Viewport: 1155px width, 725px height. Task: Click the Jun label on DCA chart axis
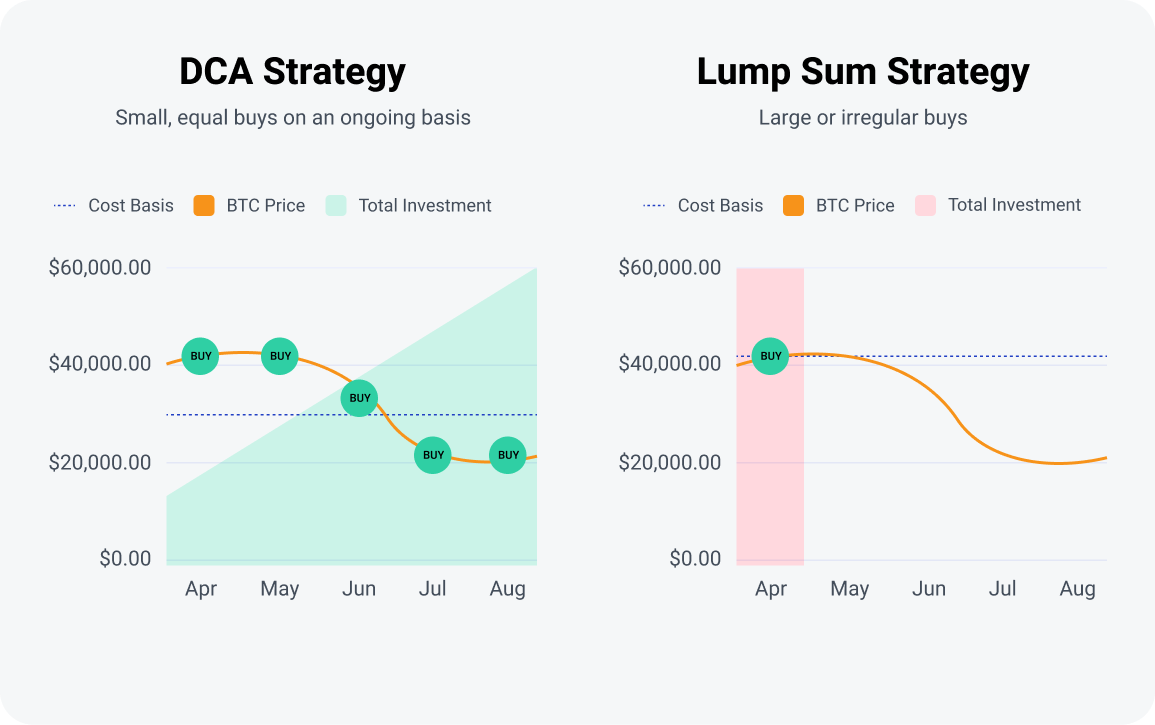[x=359, y=589]
